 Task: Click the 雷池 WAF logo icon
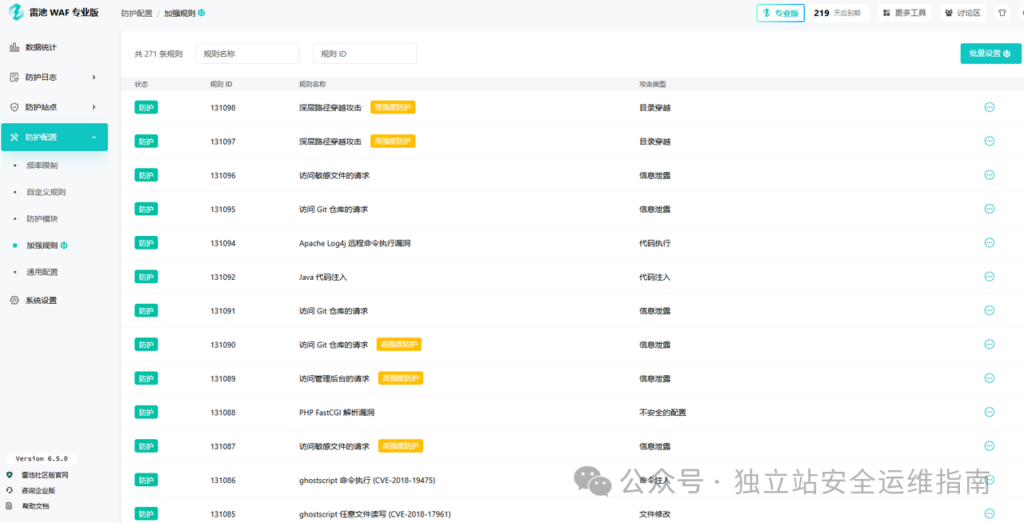coord(15,12)
